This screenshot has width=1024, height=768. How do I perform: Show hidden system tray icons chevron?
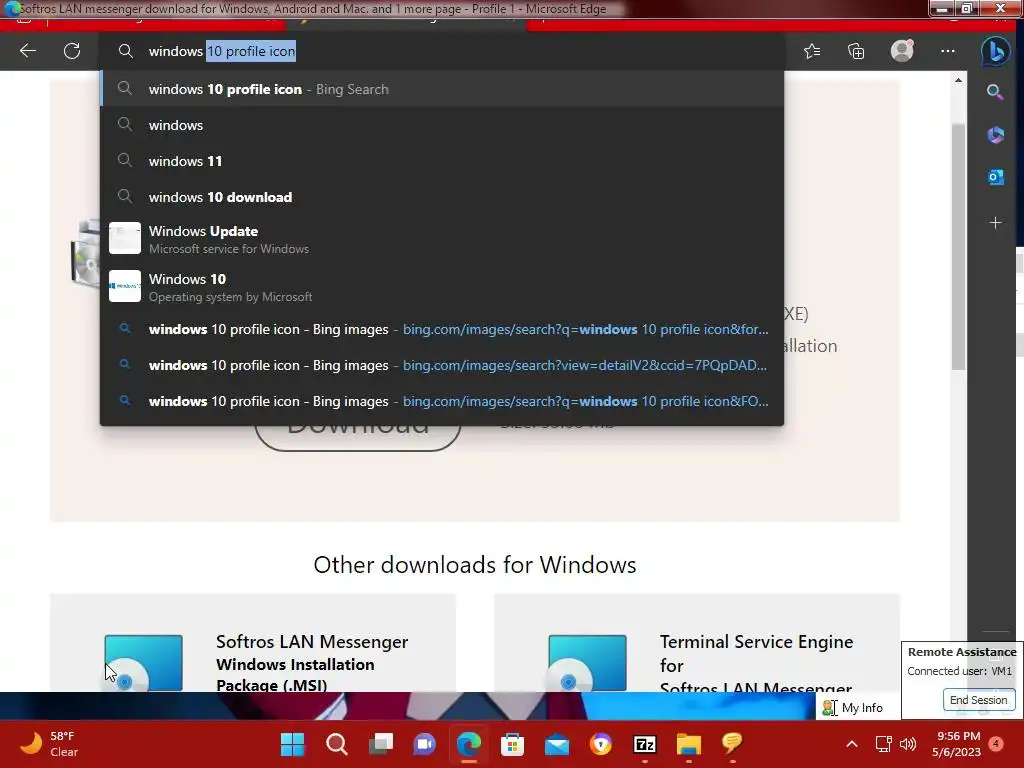tap(852, 744)
